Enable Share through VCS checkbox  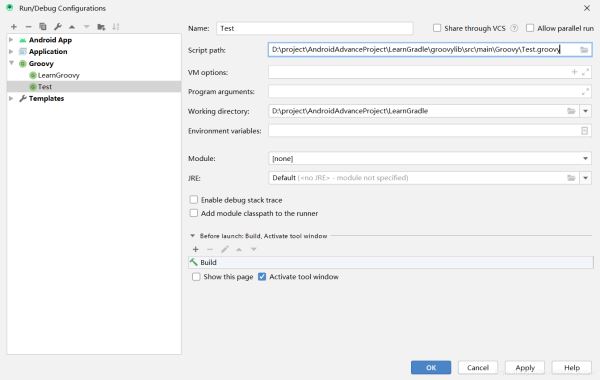[x=437, y=28]
